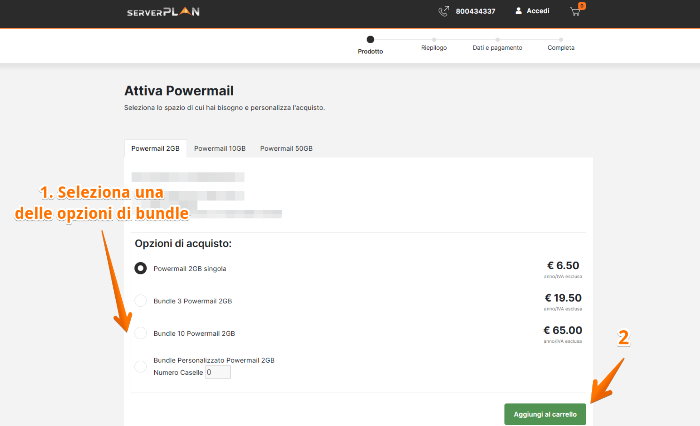The image size is (700, 426).
Task: Switch to Powermail 50GB tab
Action: (286, 148)
